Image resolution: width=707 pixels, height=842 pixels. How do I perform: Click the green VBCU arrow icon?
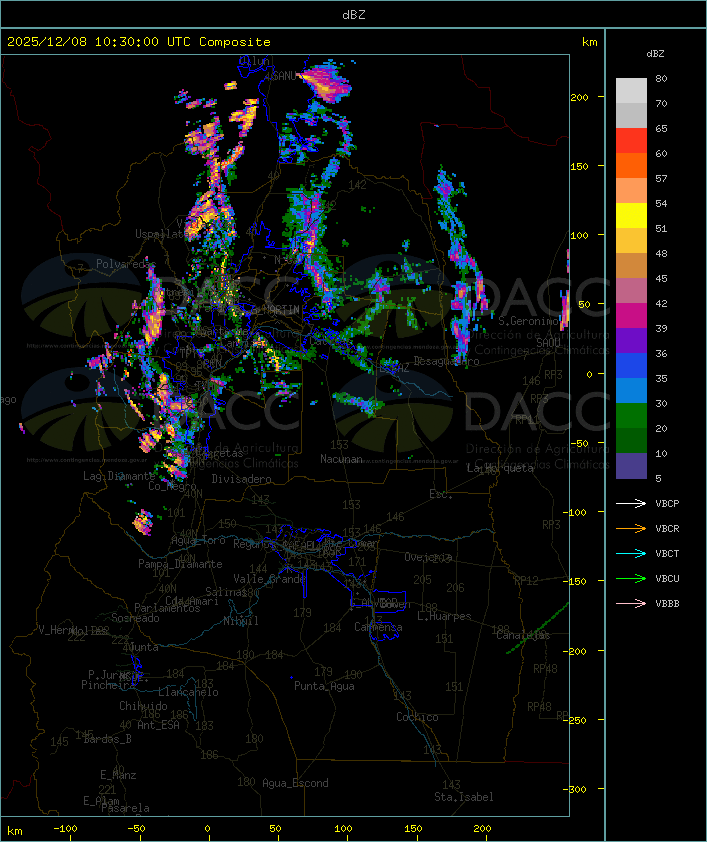click(x=631, y=578)
